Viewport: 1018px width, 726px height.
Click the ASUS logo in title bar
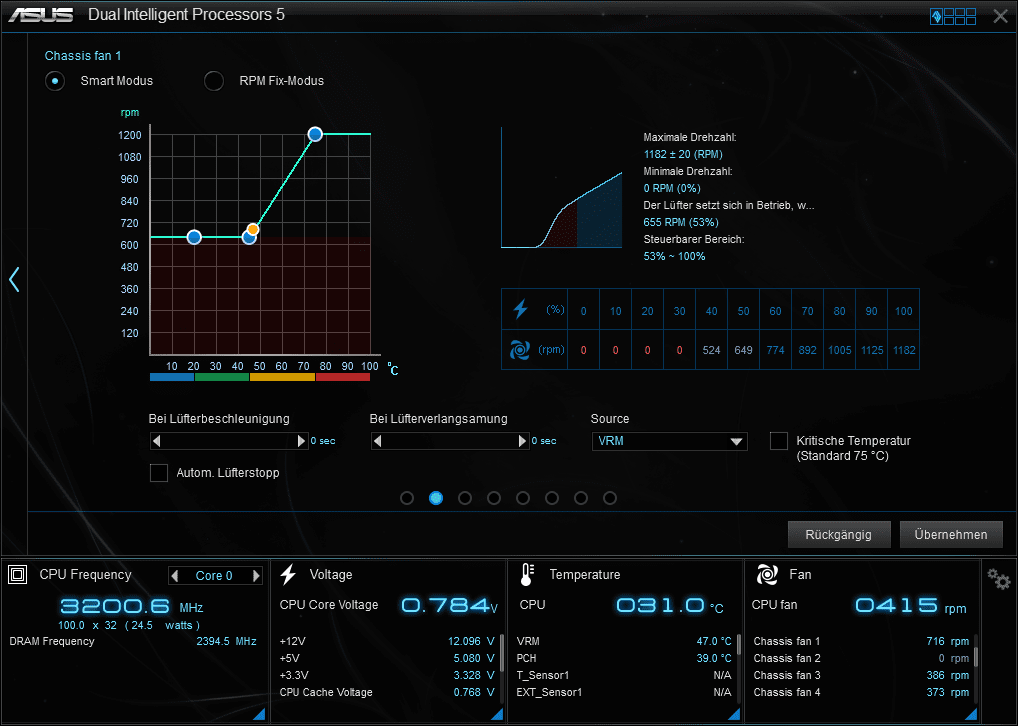pyautogui.click(x=40, y=15)
